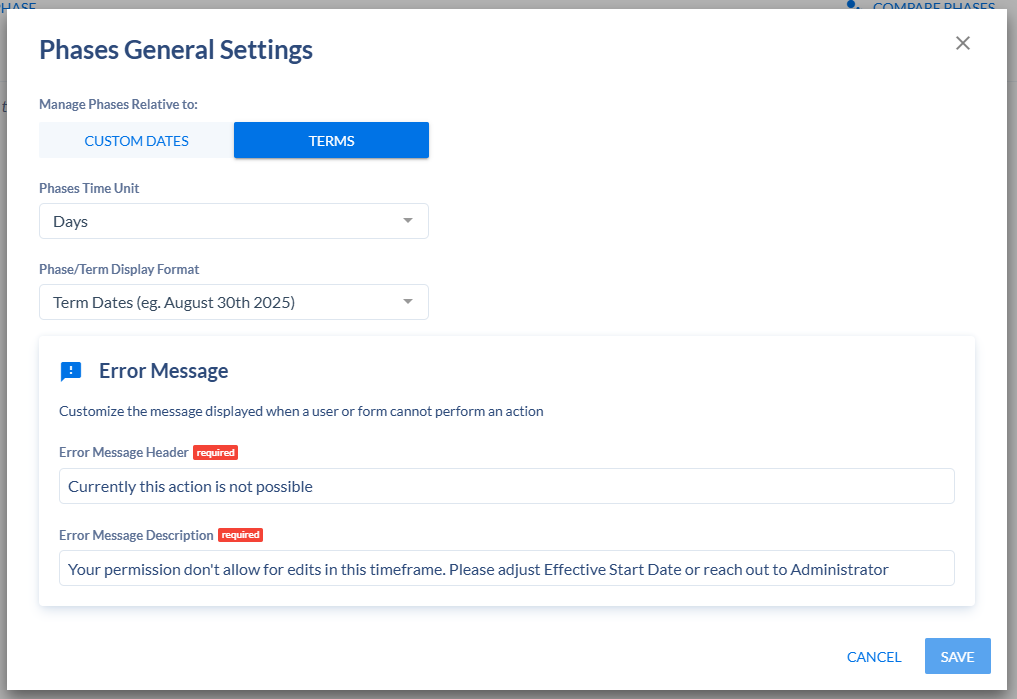1017x699 pixels.
Task: Cancel the settings changes
Action: click(x=874, y=657)
